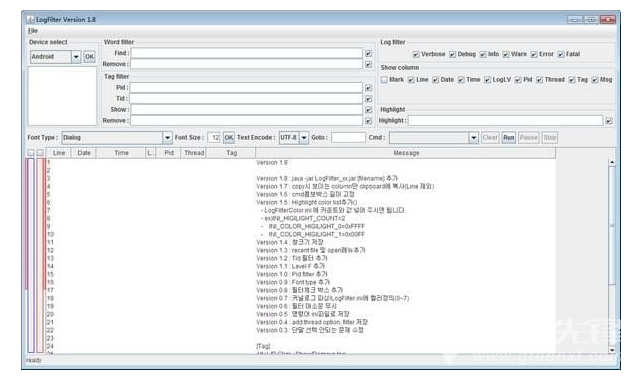Select log row 'INI_COLOR_HIGILIGHT_0=0xFFFF'
Screen dimensions: 641x382
301,227
